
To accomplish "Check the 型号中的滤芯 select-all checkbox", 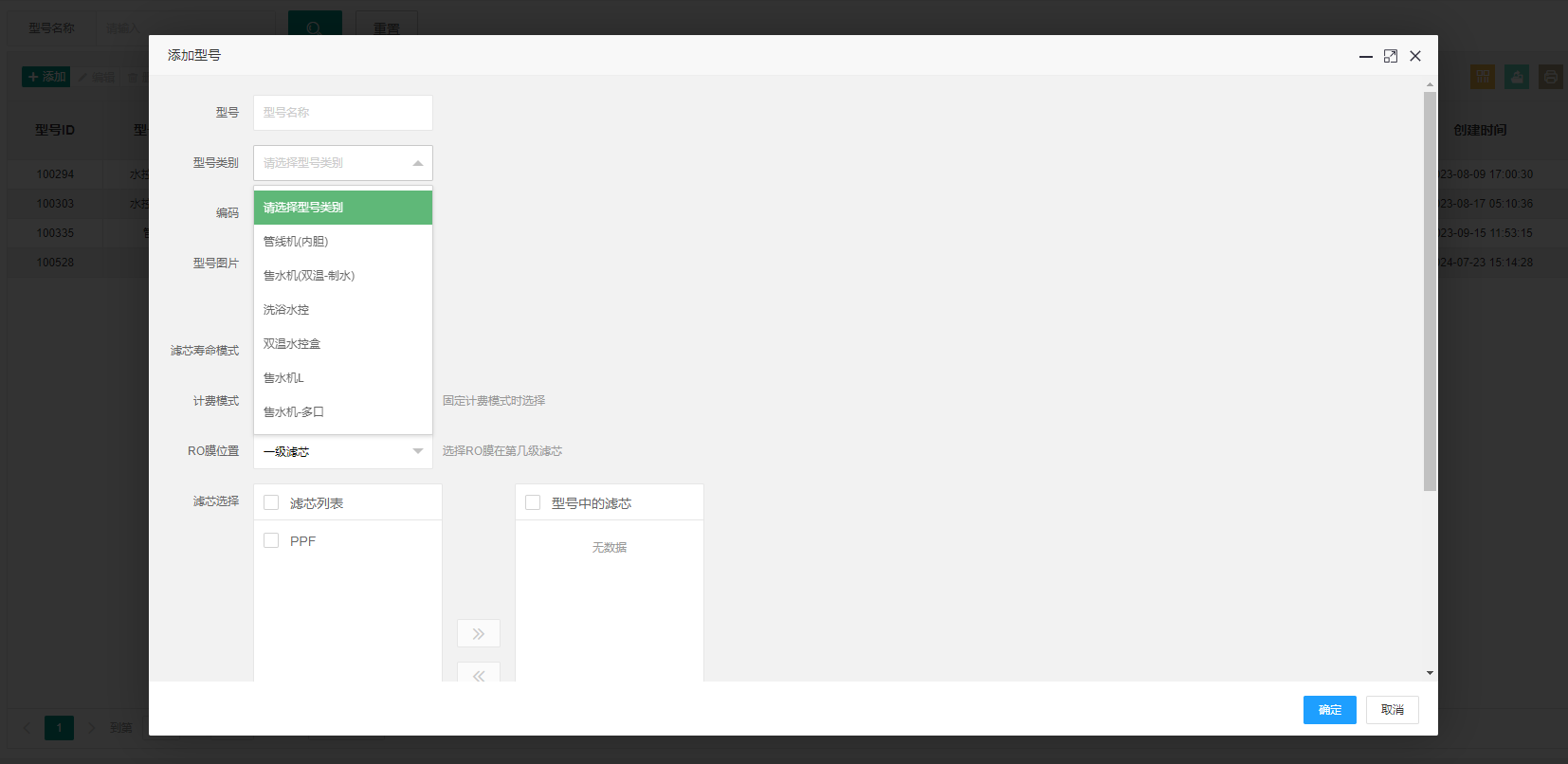I will click(x=533, y=502).
